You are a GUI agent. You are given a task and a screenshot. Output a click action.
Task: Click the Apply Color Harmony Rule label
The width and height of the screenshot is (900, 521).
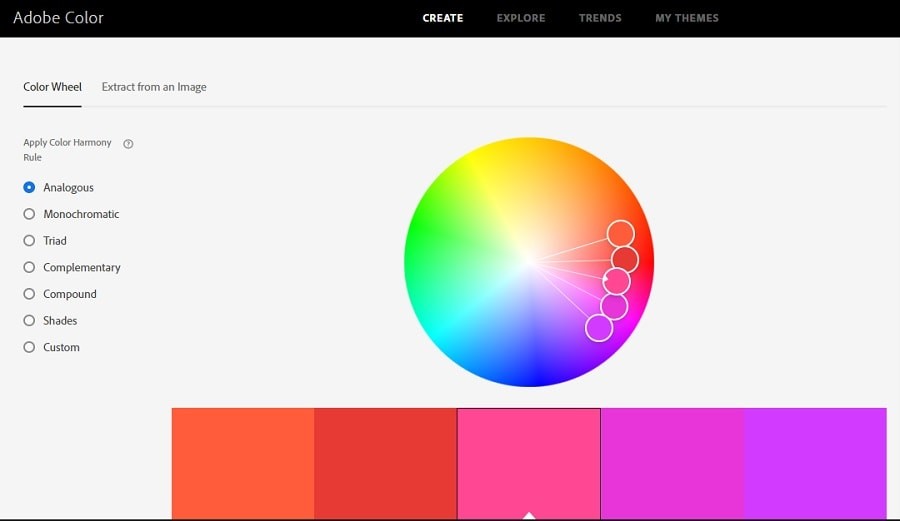pos(67,150)
